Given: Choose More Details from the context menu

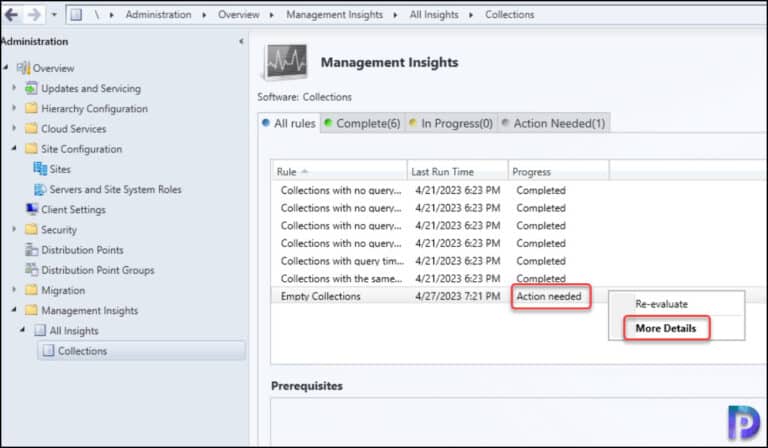Looking at the screenshot, I should point(666,328).
